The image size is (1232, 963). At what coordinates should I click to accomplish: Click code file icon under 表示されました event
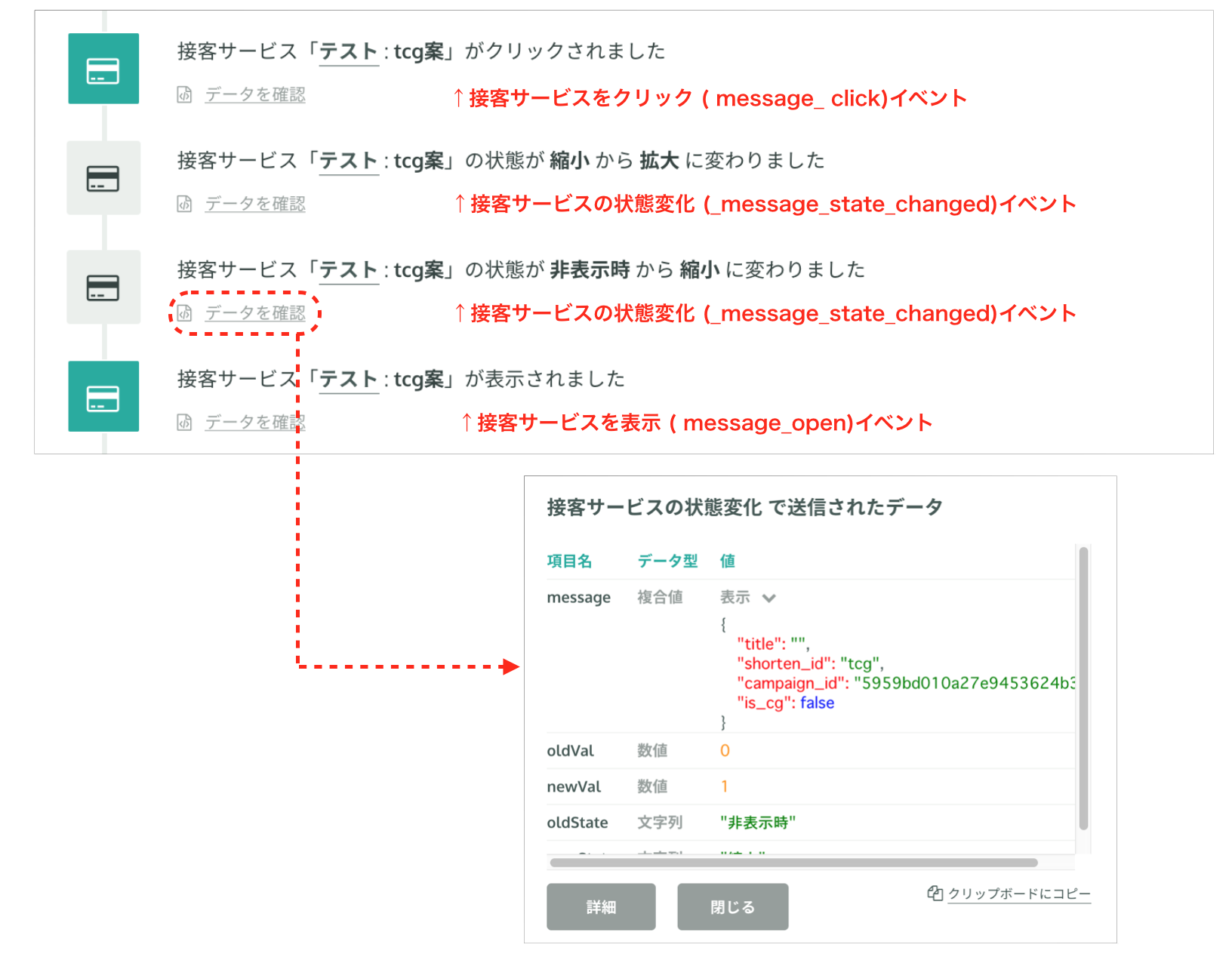pos(184,422)
